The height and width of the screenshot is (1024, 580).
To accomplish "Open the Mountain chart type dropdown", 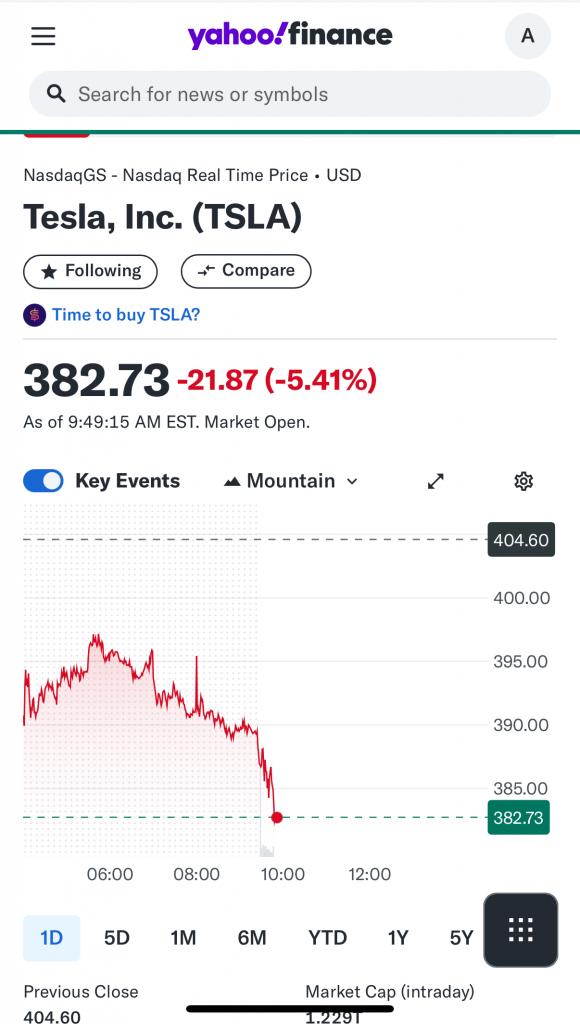I will coord(291,481).
